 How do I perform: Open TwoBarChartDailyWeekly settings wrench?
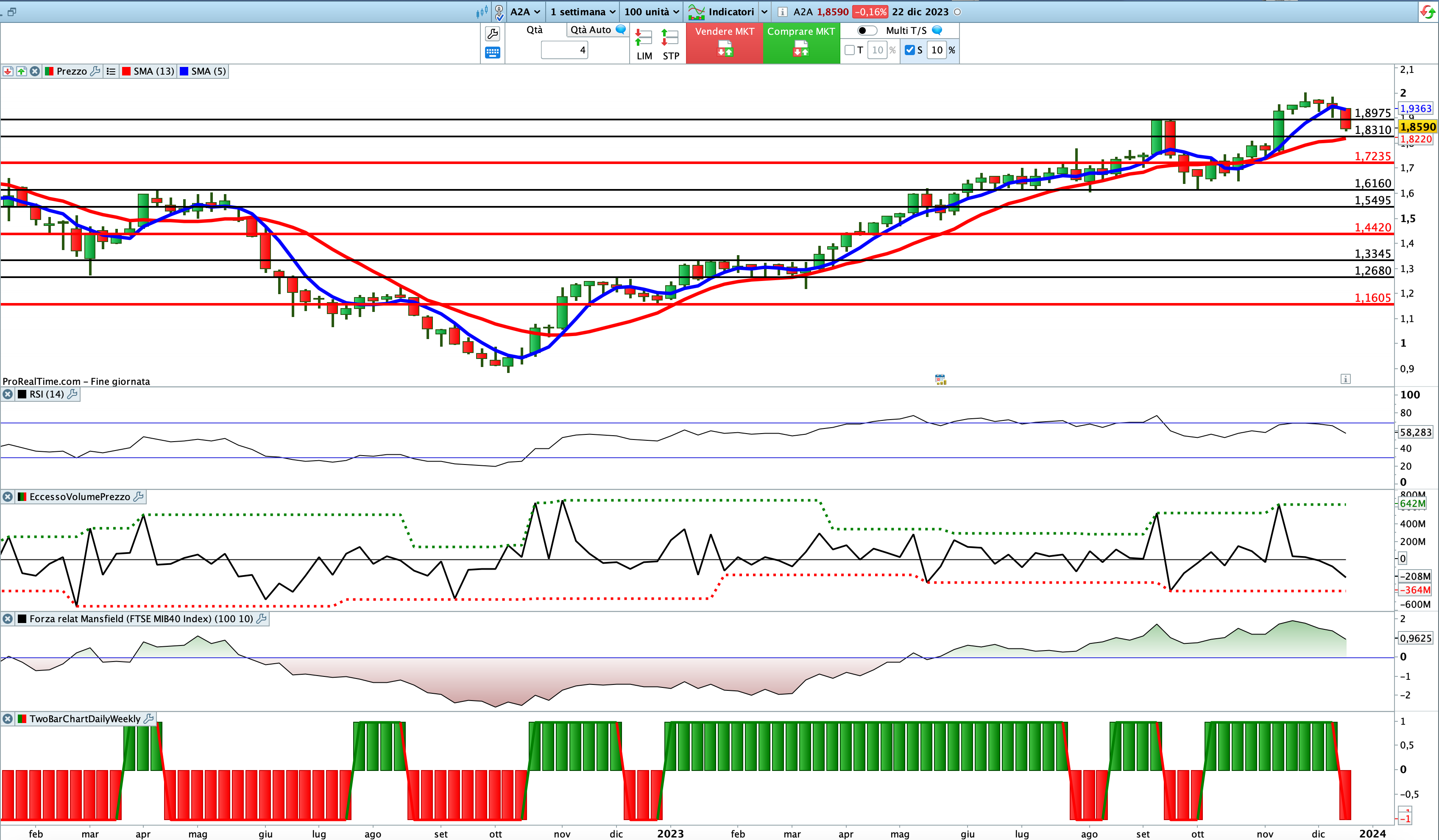click(149, 719)
